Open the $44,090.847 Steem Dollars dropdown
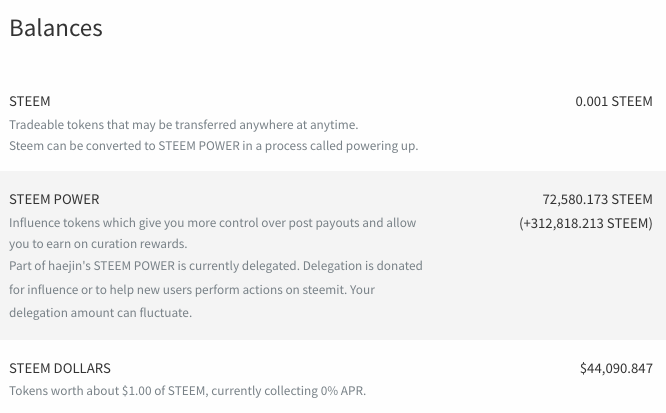 616,368
